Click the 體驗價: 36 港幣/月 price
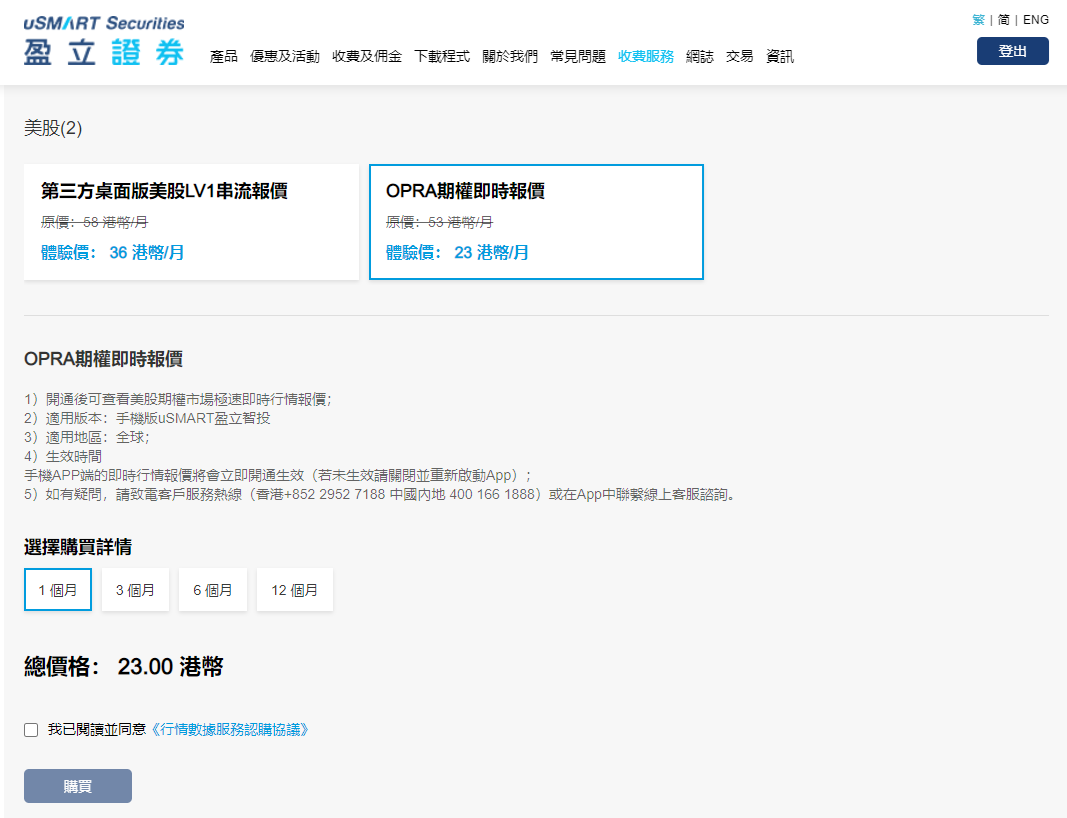The image size is (1067, 818). 112,252
